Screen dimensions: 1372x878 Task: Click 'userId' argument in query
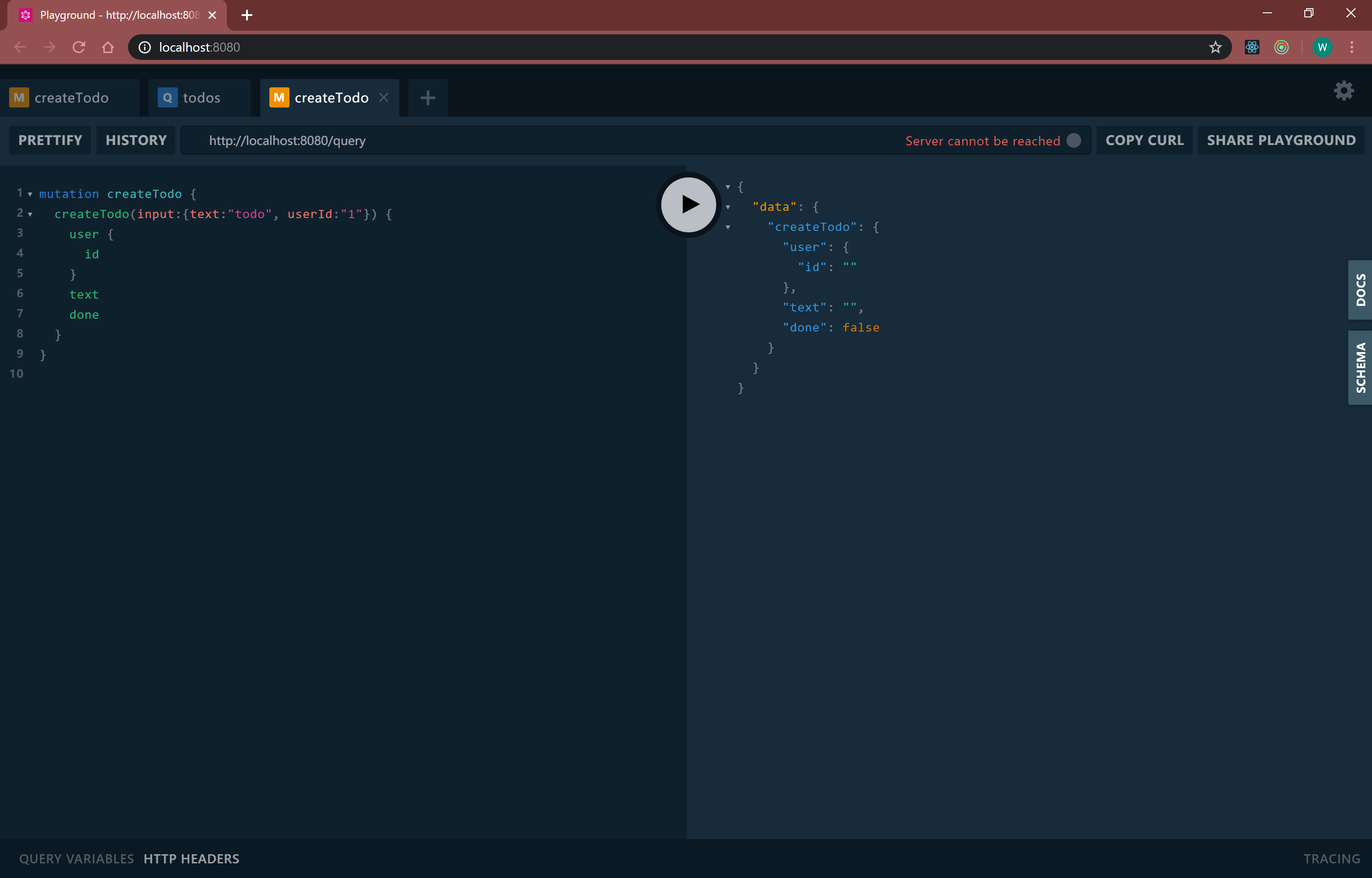[x=310, y=214]
